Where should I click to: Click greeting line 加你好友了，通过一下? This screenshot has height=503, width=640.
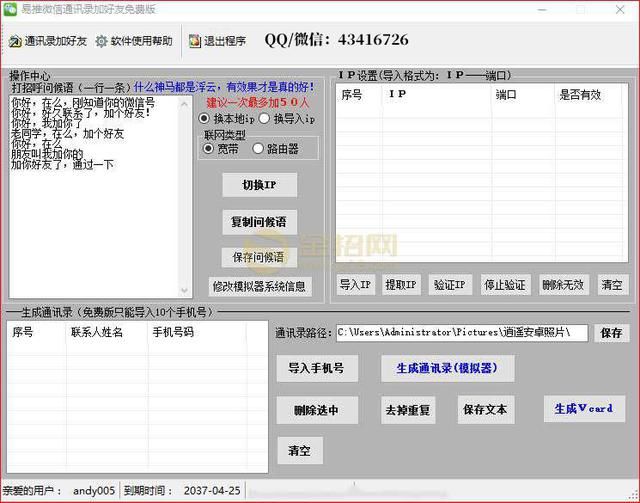[62, 165]
